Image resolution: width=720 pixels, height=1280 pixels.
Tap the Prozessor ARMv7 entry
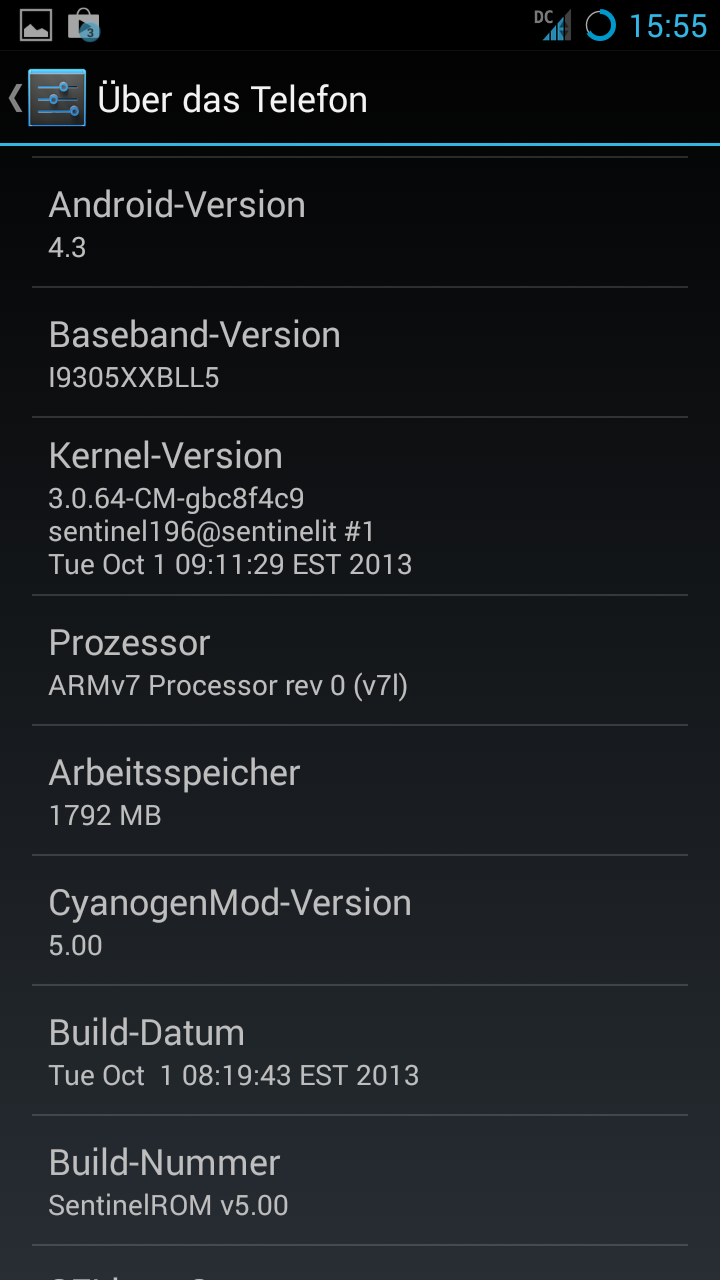360,661
